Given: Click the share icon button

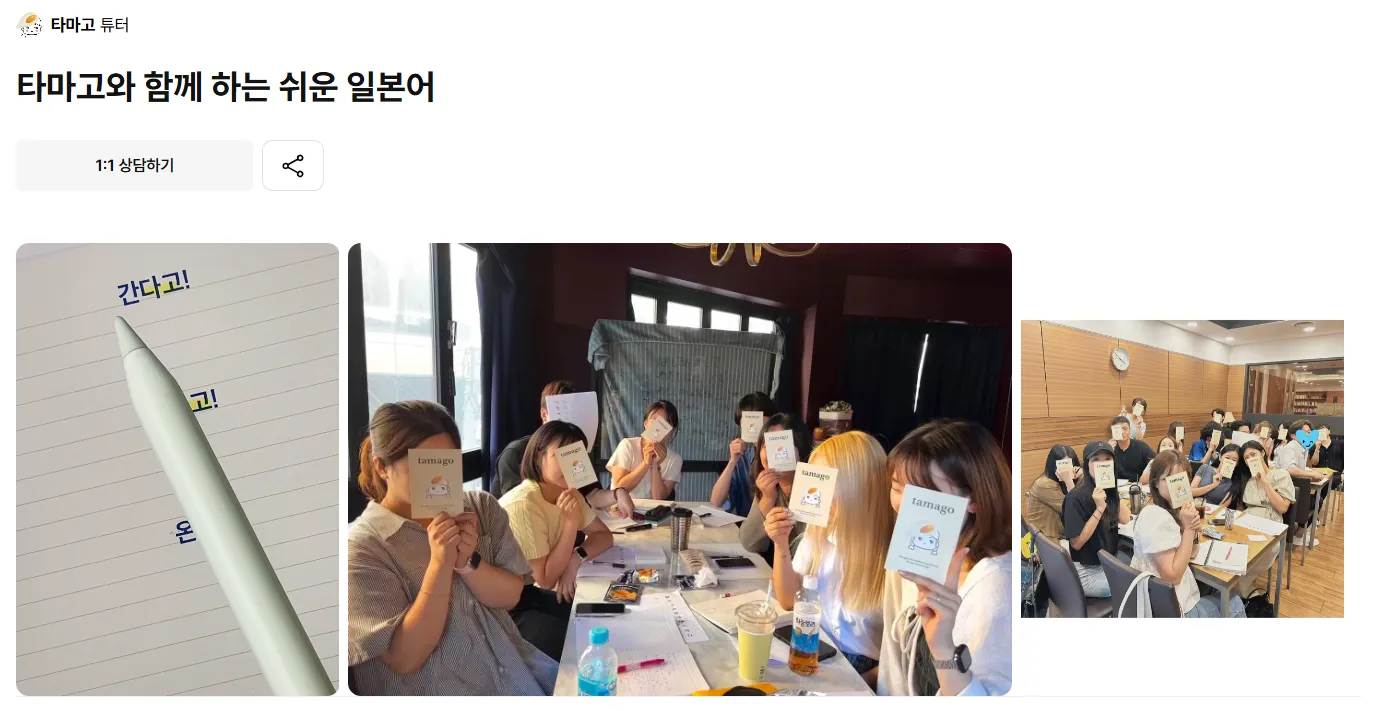Looking at the screenshot, I should tap(293, 166).
